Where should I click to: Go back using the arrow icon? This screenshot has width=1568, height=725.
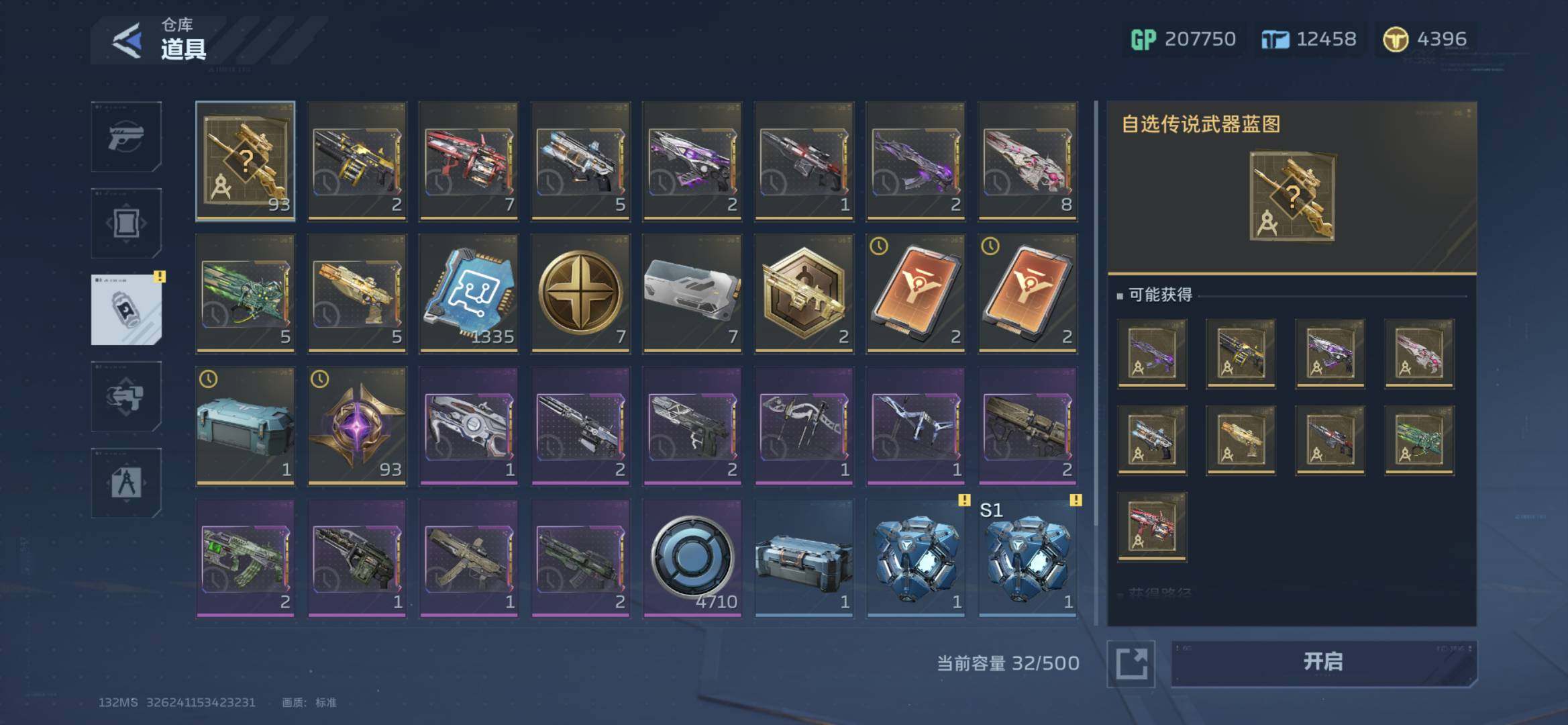(x=127, y=40)
